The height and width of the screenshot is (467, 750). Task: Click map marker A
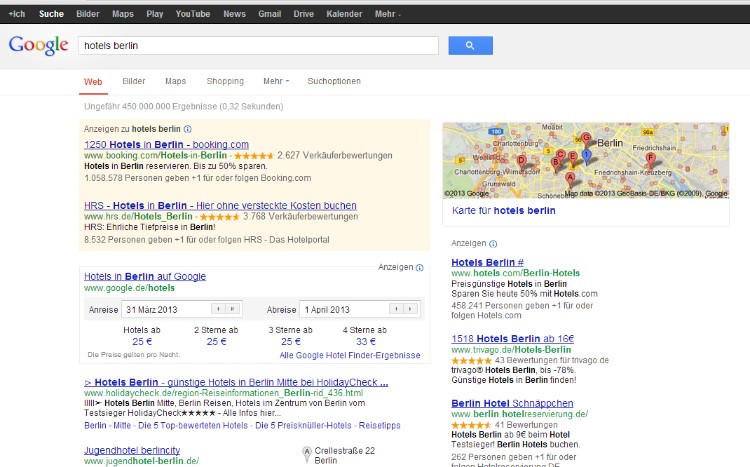[570, 179]
